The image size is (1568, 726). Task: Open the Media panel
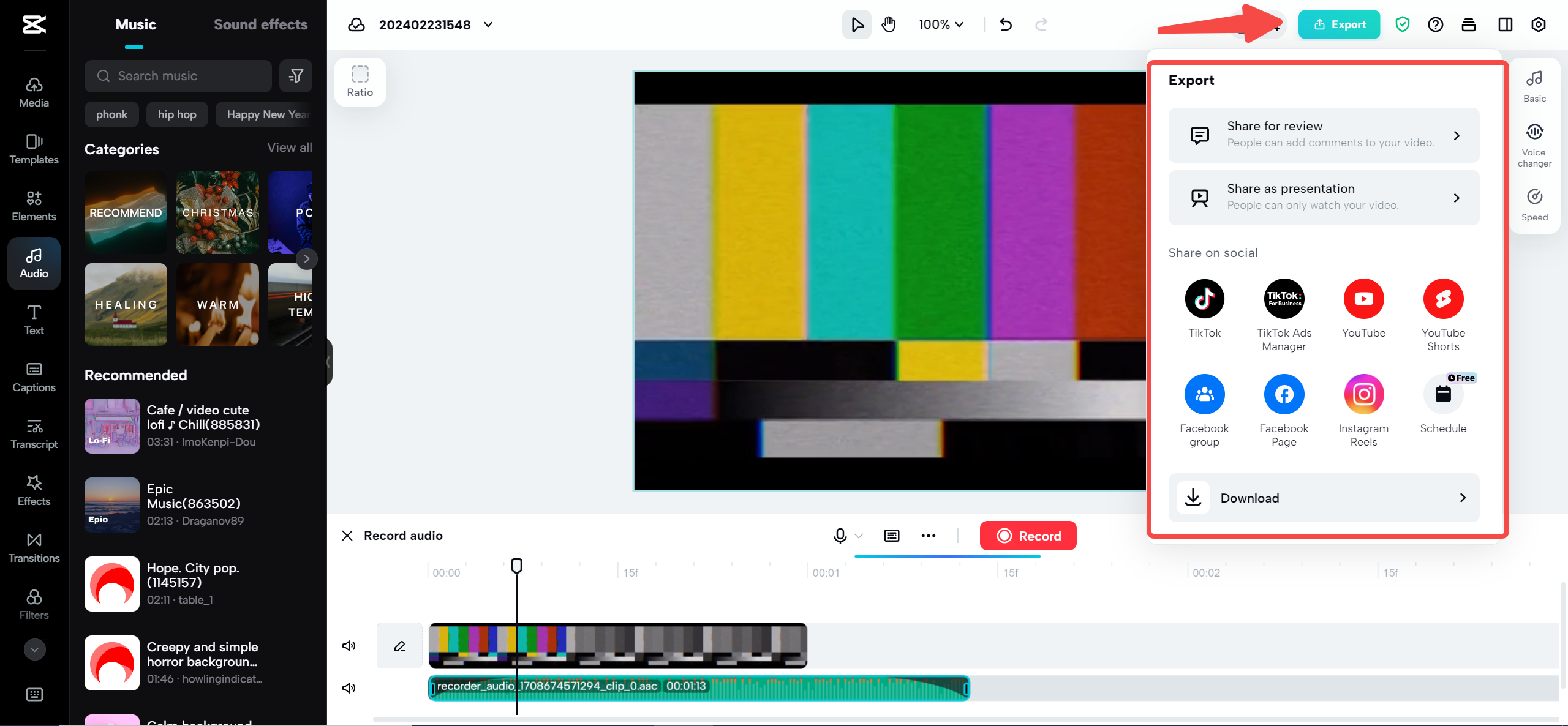34,92
